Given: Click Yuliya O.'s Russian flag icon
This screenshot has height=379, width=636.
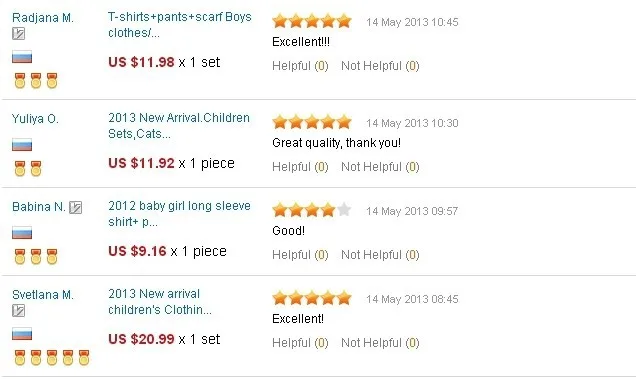Looking at the screenshot, I should (22, 144).
